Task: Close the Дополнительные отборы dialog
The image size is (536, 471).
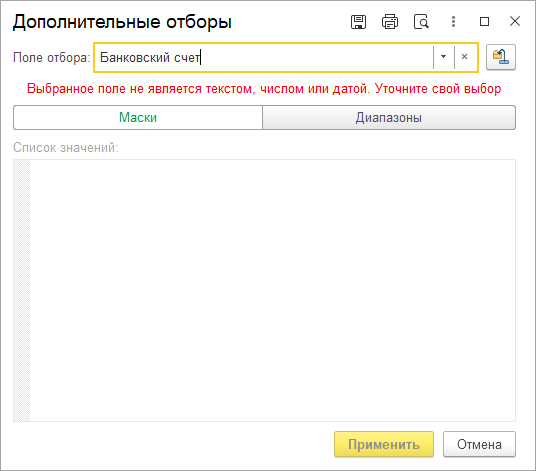Action: pos(515,21)
